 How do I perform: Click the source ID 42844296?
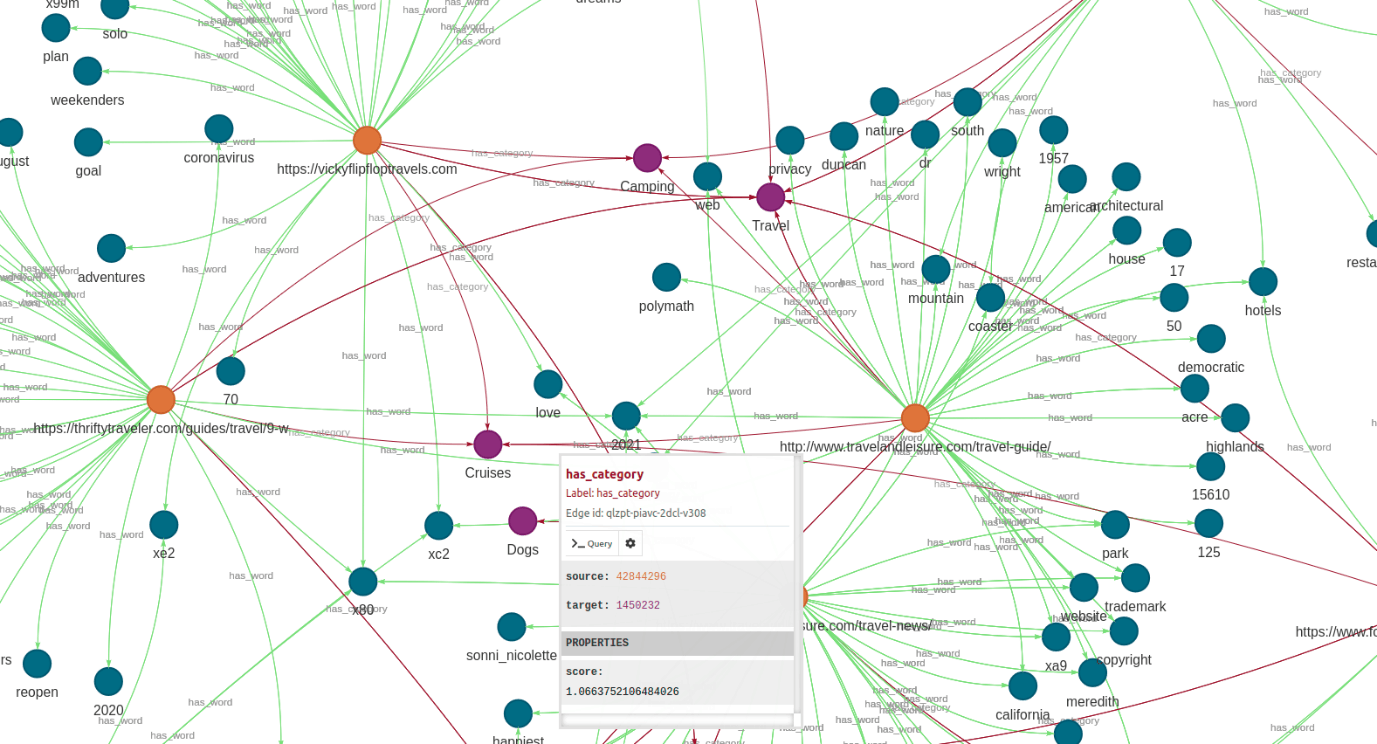click(640, 577)
